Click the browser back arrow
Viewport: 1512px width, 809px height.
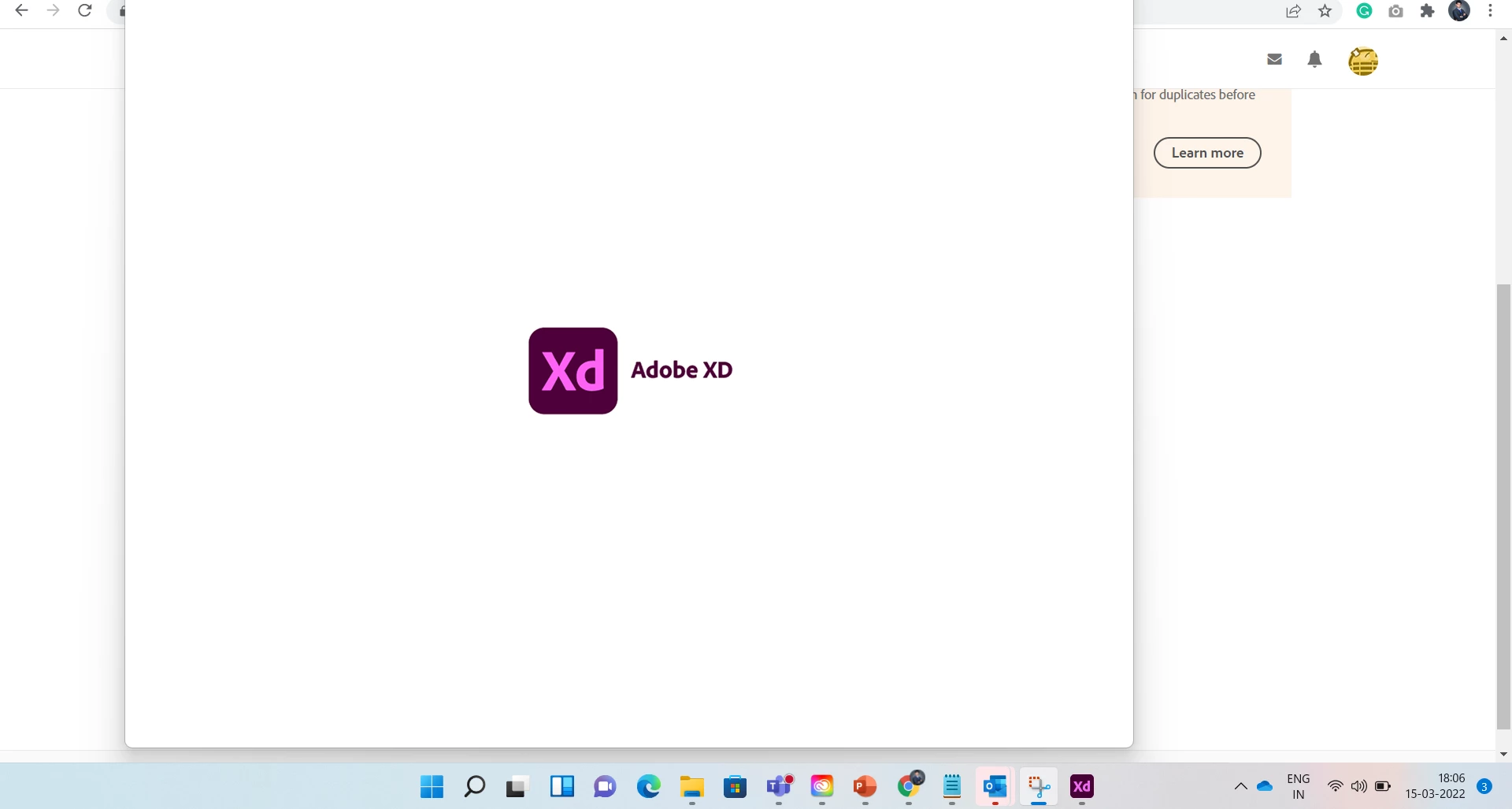[x=21, y=11]
